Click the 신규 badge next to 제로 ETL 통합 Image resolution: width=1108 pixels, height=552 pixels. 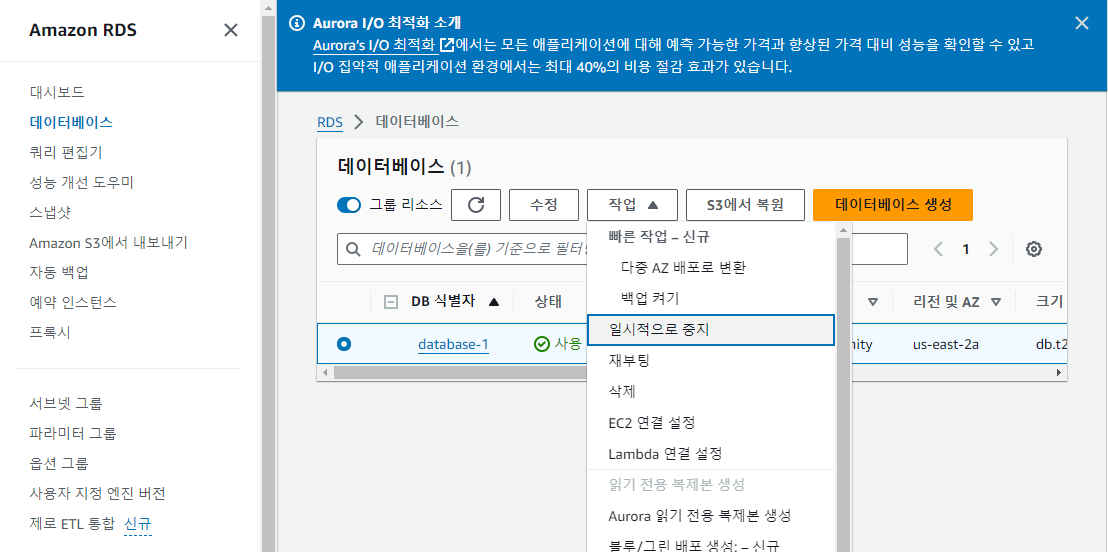138,524
